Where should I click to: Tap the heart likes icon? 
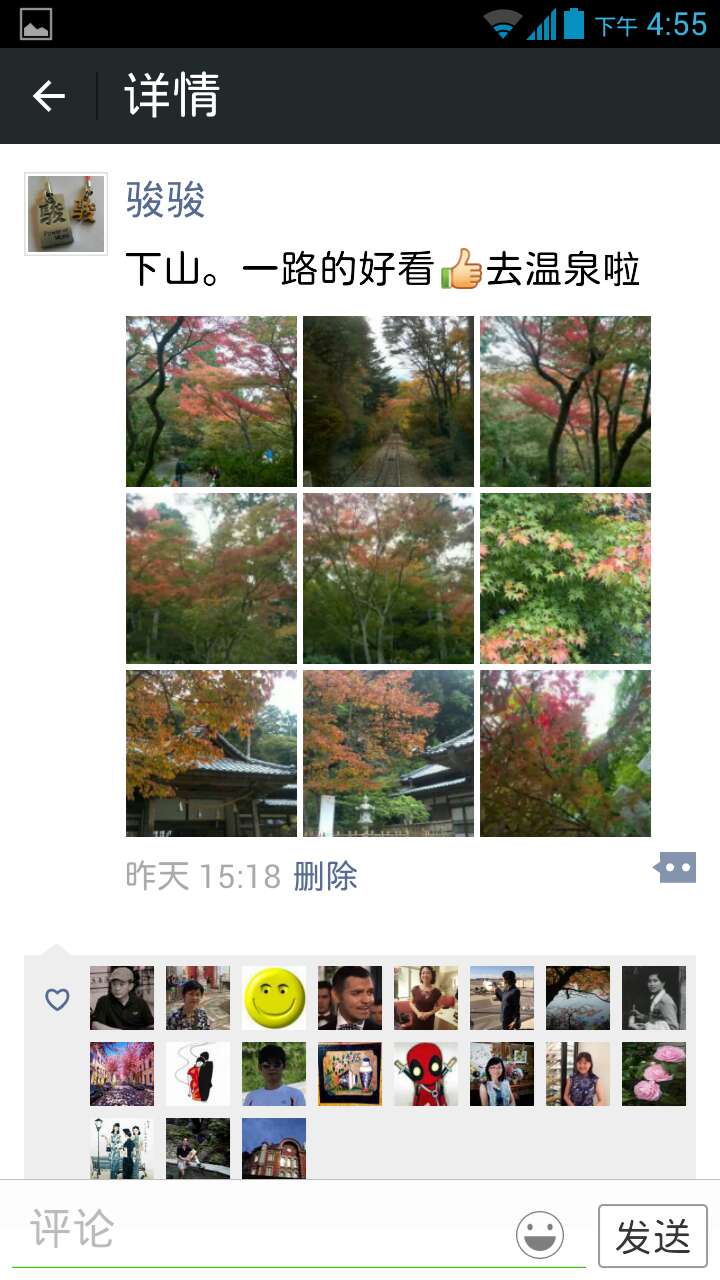tap(57, 999)
